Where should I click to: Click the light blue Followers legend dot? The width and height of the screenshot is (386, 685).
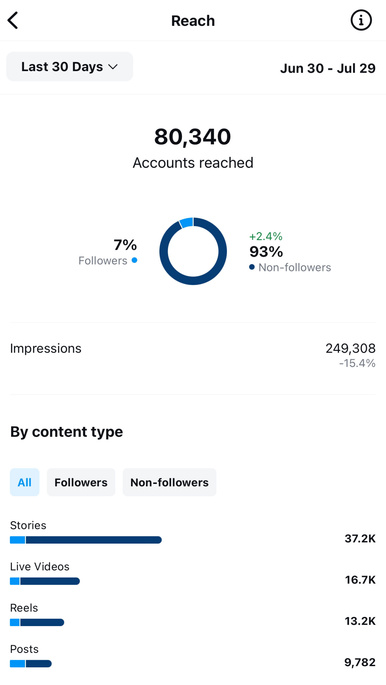[134, 260]
